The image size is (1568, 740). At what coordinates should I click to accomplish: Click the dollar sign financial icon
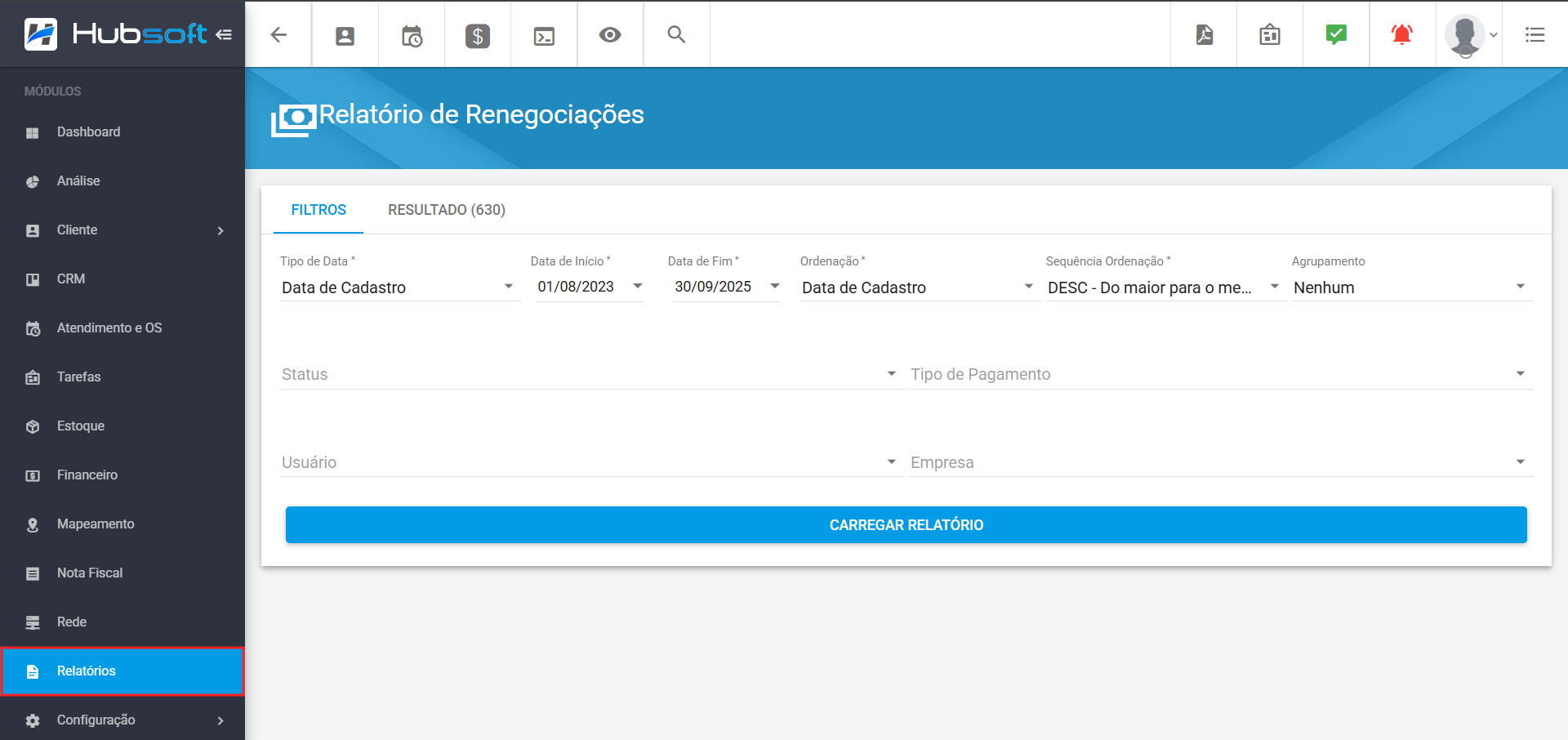click(x=478, y=35)
